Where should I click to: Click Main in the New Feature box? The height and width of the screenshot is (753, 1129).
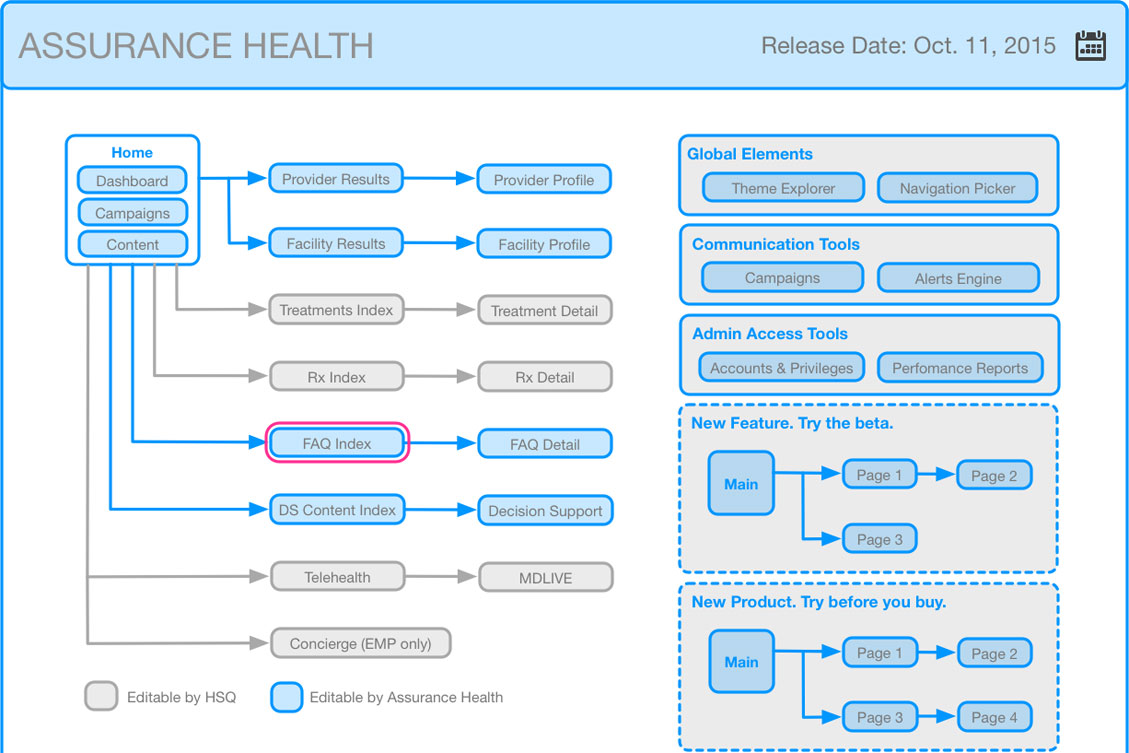coord(741,483)
